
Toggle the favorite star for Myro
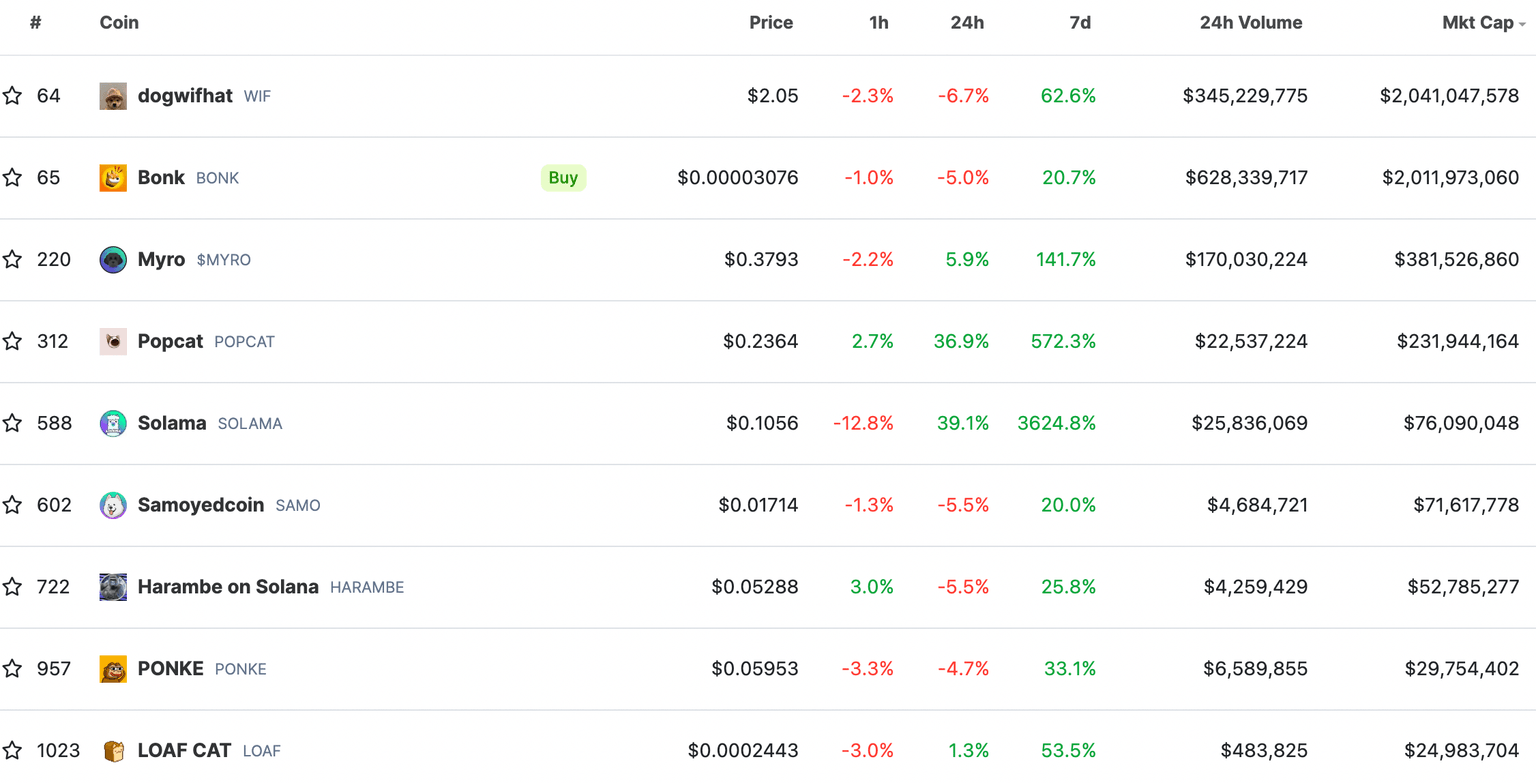point(12,260)
